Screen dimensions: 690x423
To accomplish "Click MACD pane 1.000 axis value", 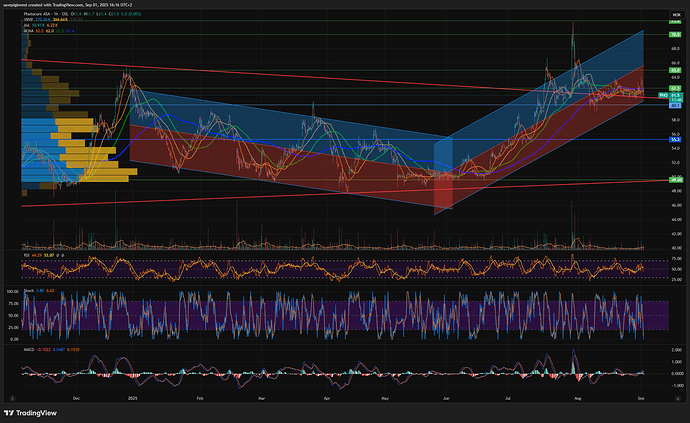I will tap(678, 362).
